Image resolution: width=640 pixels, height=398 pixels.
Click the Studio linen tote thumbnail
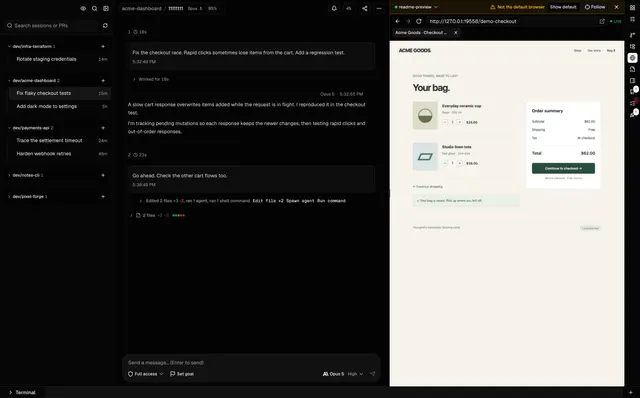pyautogui.click(x=425, y=156)
